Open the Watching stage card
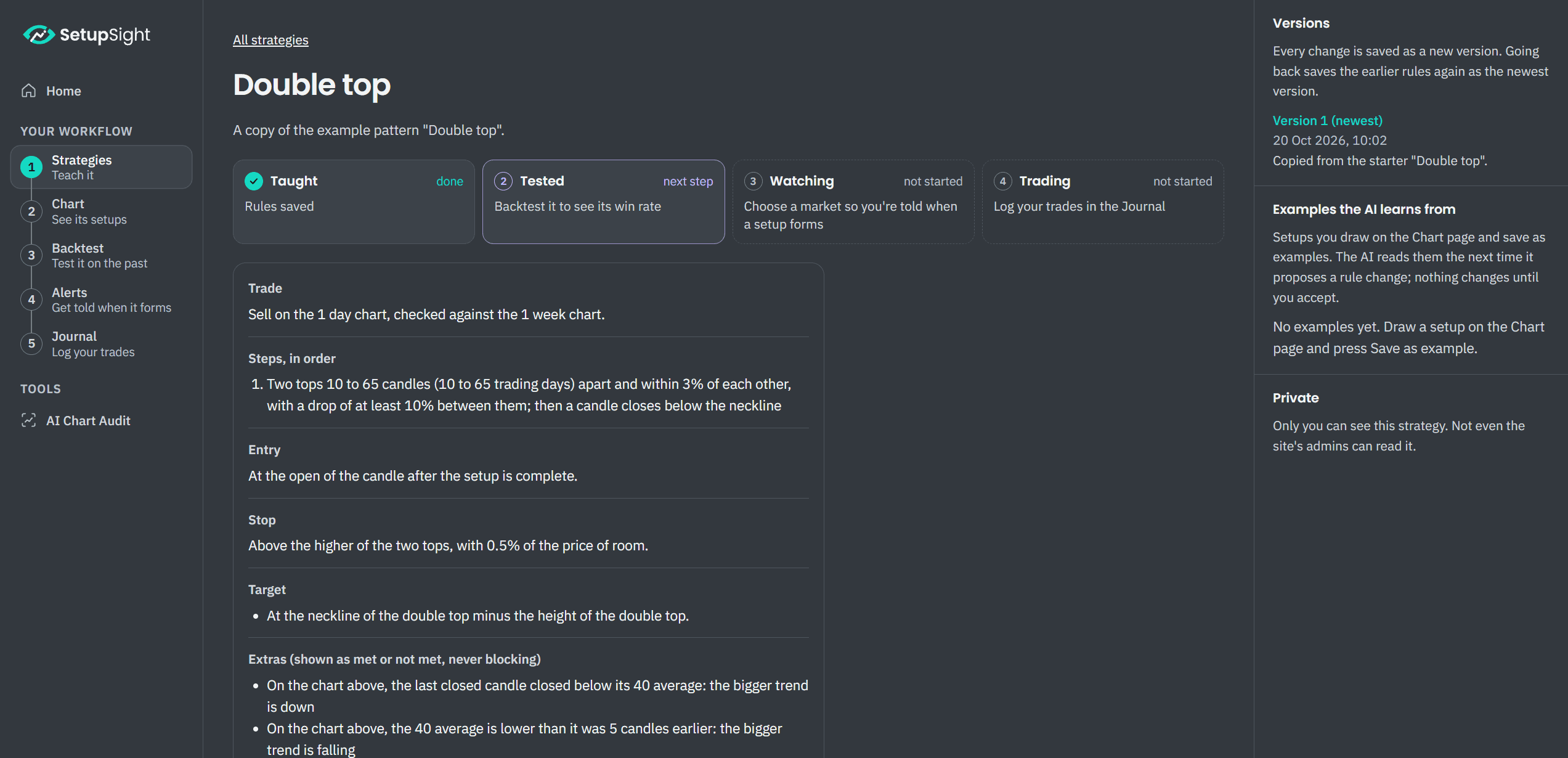The height and width of the screenshot is (758, 1568). (x=853, y=202)
